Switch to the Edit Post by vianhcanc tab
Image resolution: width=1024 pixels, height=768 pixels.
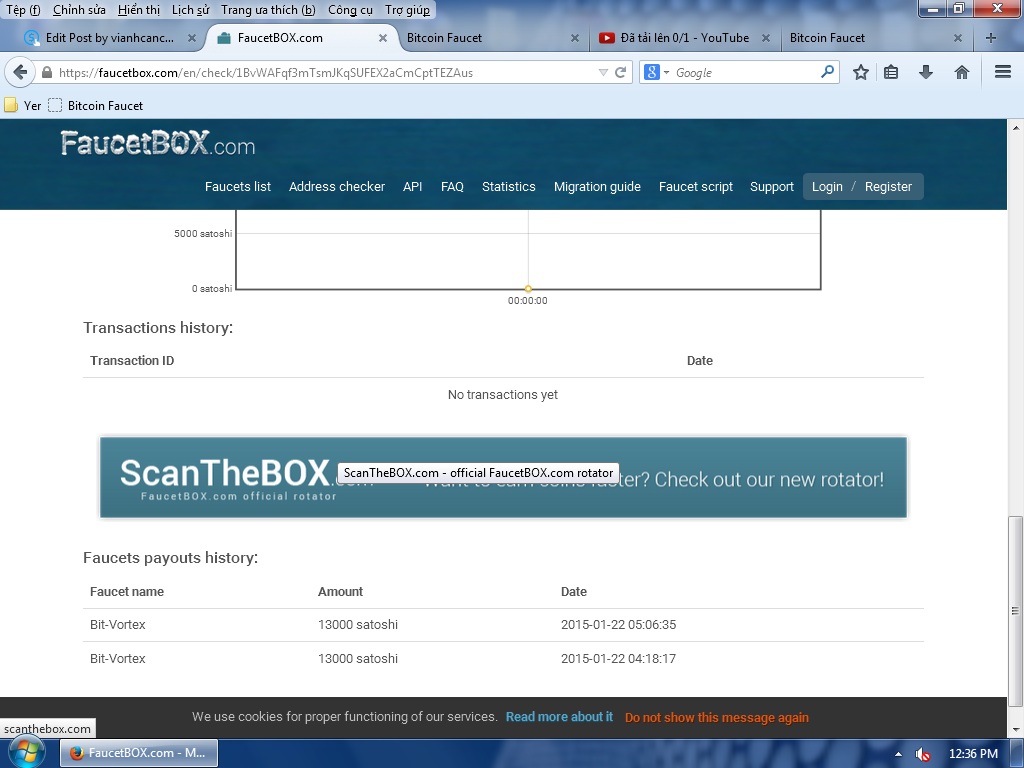pyautogui.click(x=110, y=38)
